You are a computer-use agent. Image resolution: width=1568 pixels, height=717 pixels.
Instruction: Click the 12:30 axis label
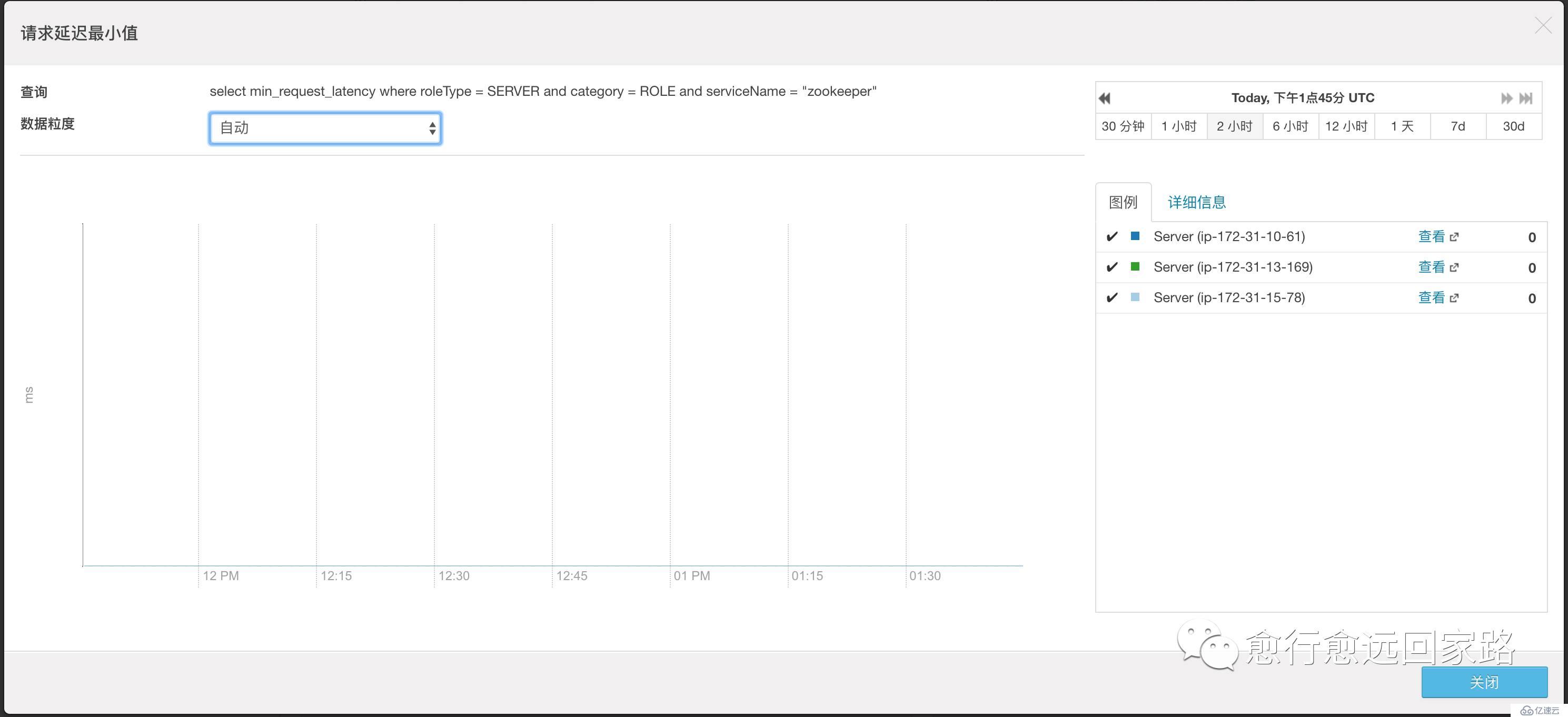point(453,576)
